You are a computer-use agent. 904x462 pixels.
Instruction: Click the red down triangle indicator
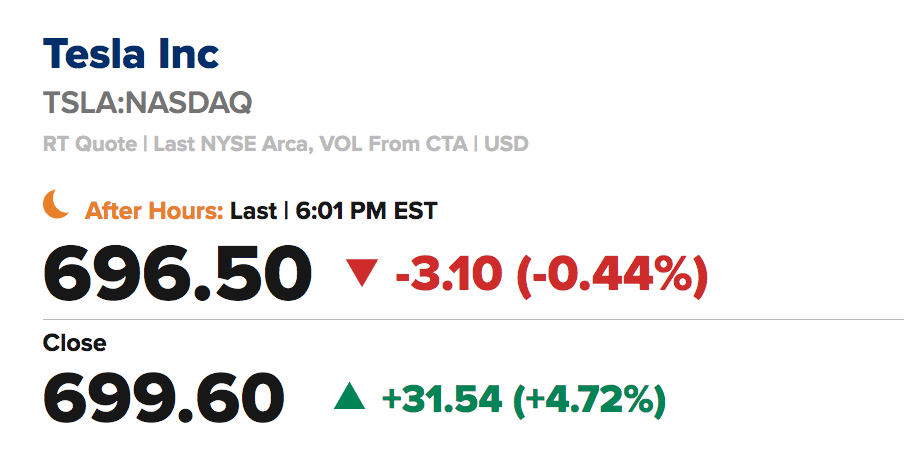361,273
